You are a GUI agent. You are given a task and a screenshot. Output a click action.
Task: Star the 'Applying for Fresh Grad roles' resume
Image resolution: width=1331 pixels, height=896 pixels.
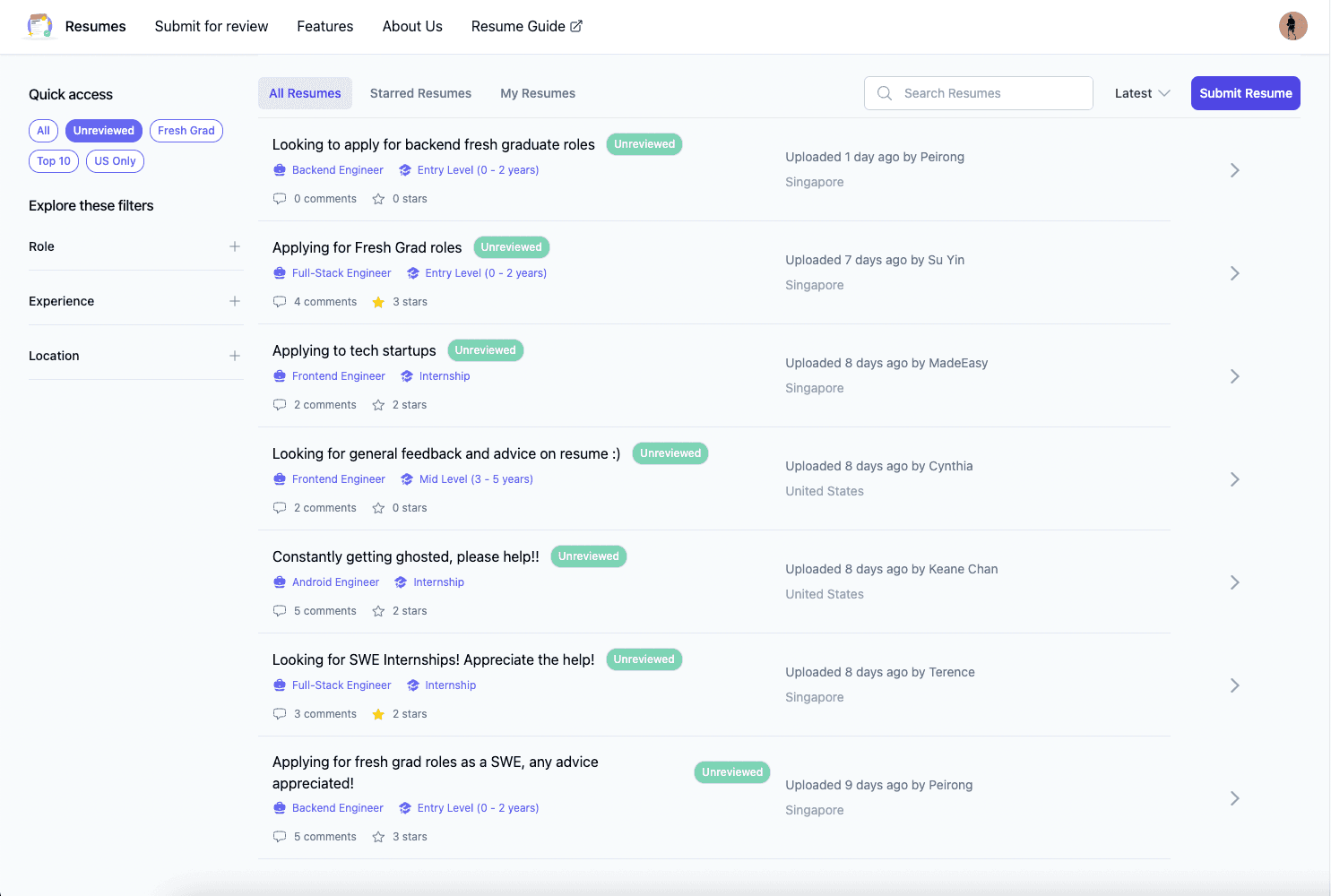coord(378,302)
